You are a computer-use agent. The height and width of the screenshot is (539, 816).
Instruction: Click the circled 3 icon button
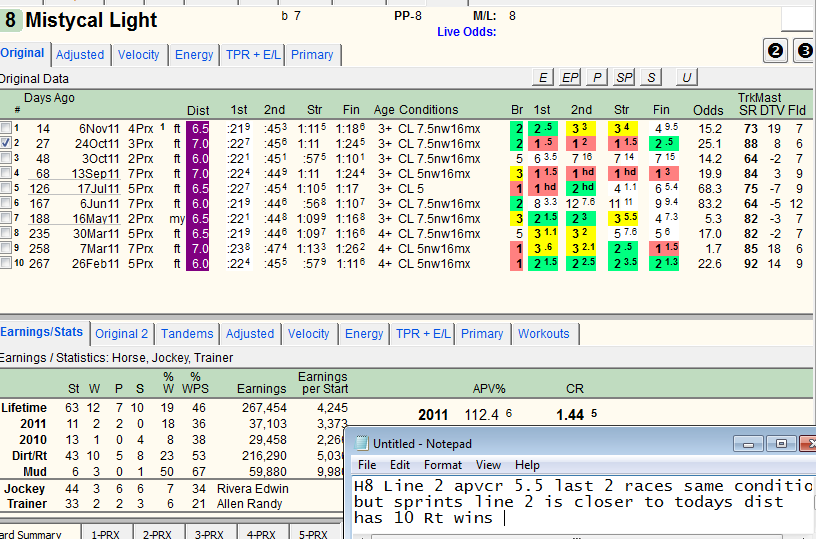point(805,51)
